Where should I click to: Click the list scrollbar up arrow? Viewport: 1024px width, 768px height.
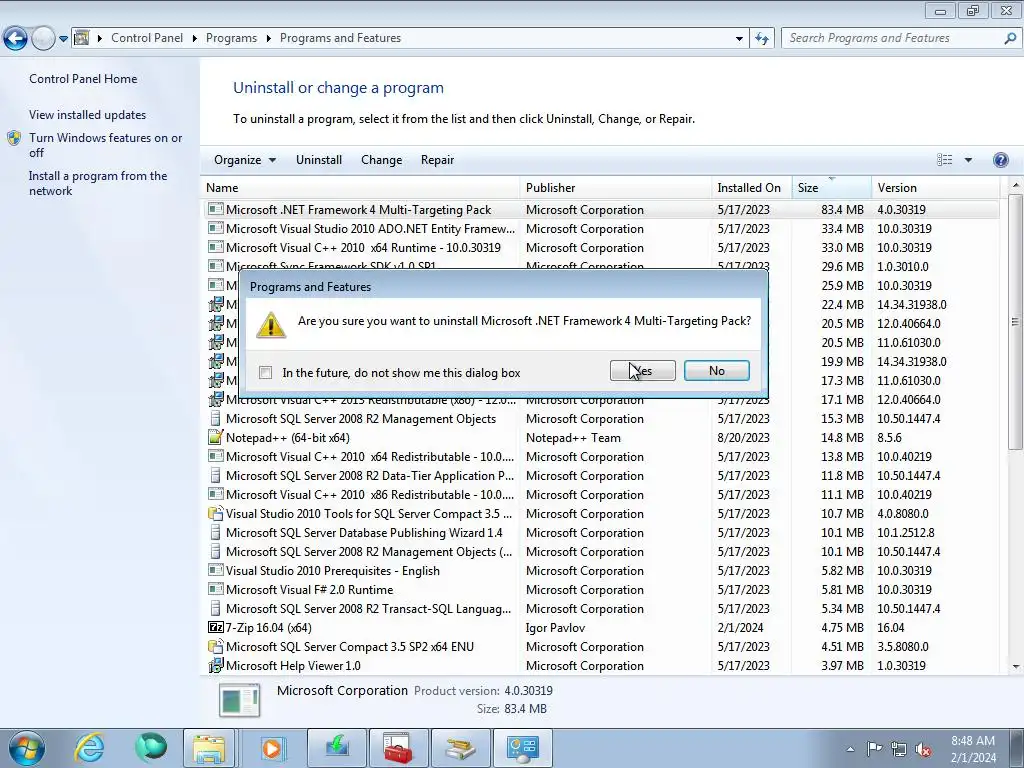point(1016,186)
